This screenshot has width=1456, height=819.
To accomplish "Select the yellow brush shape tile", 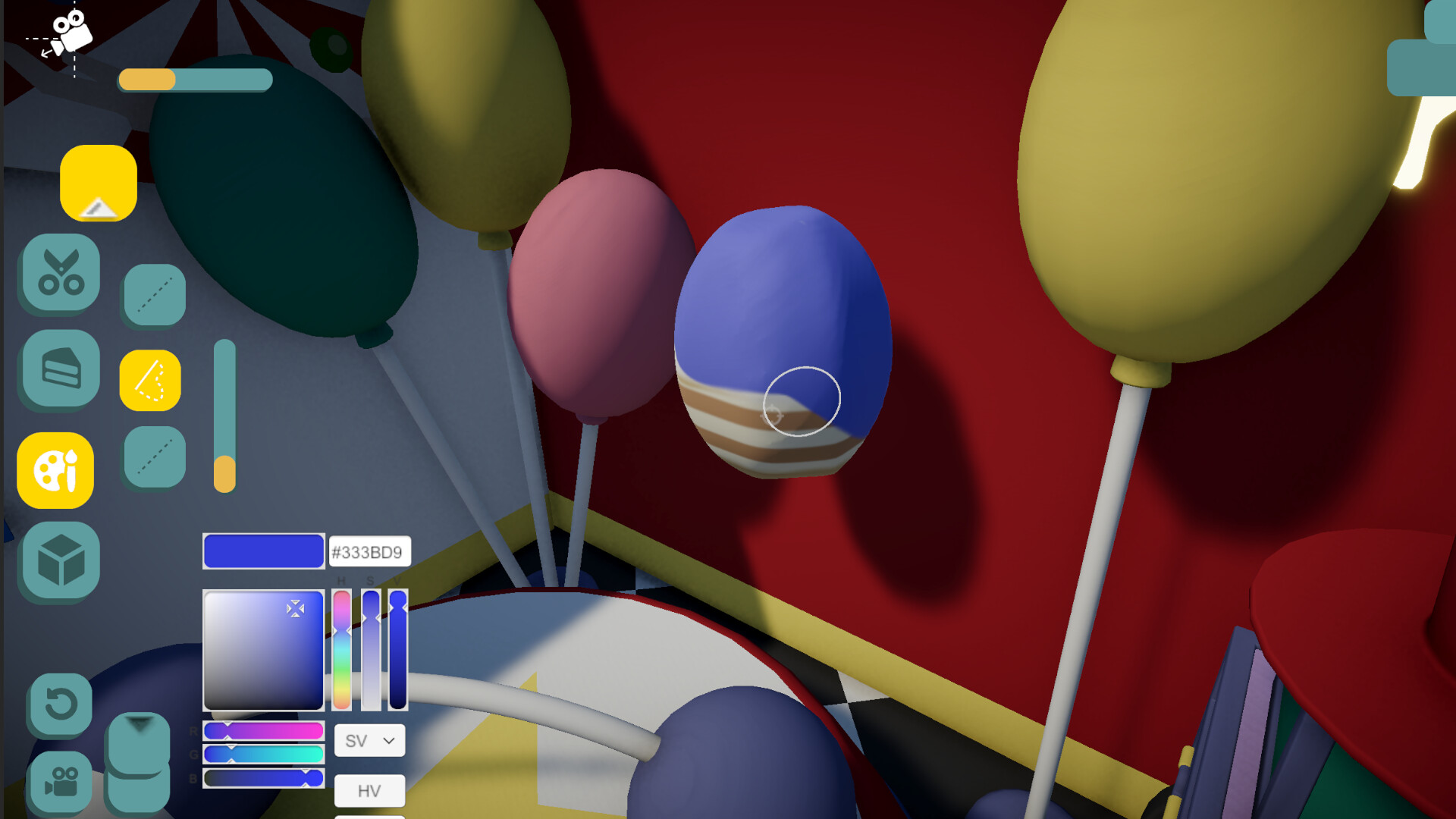I will tap(99, 183).
